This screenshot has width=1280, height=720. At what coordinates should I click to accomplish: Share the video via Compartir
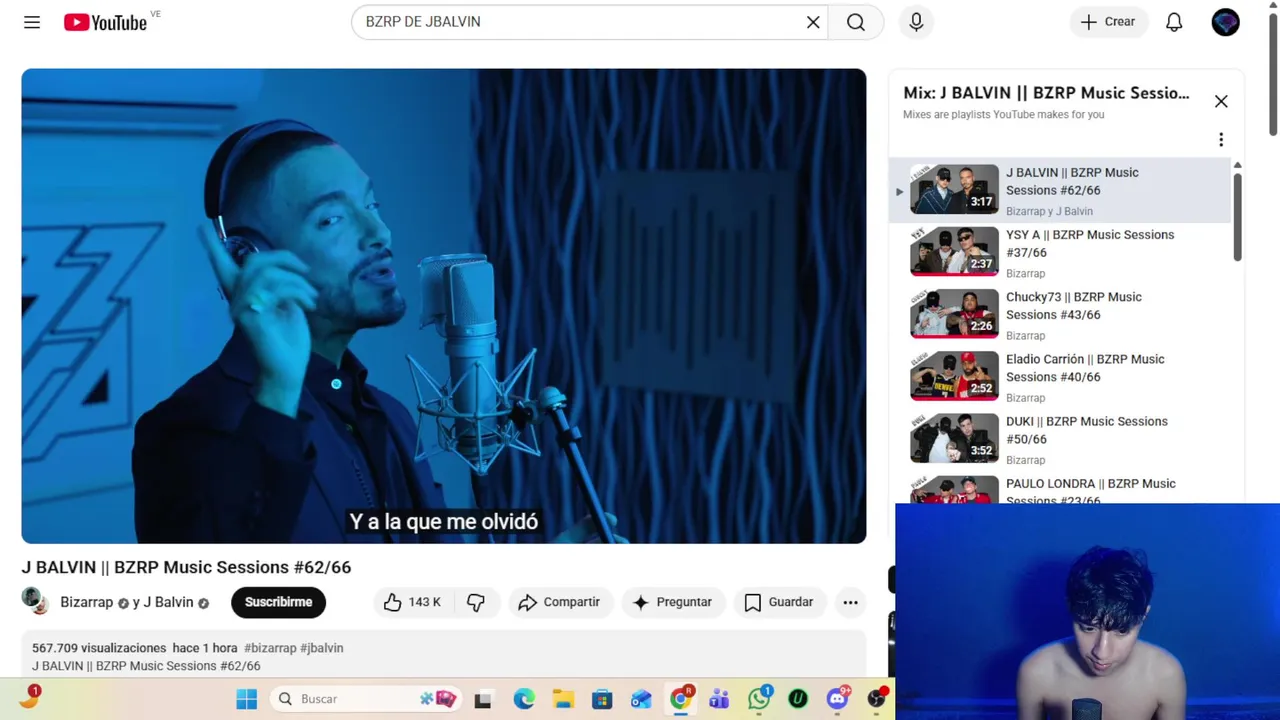pyautogui.click(x=559, y=602)
